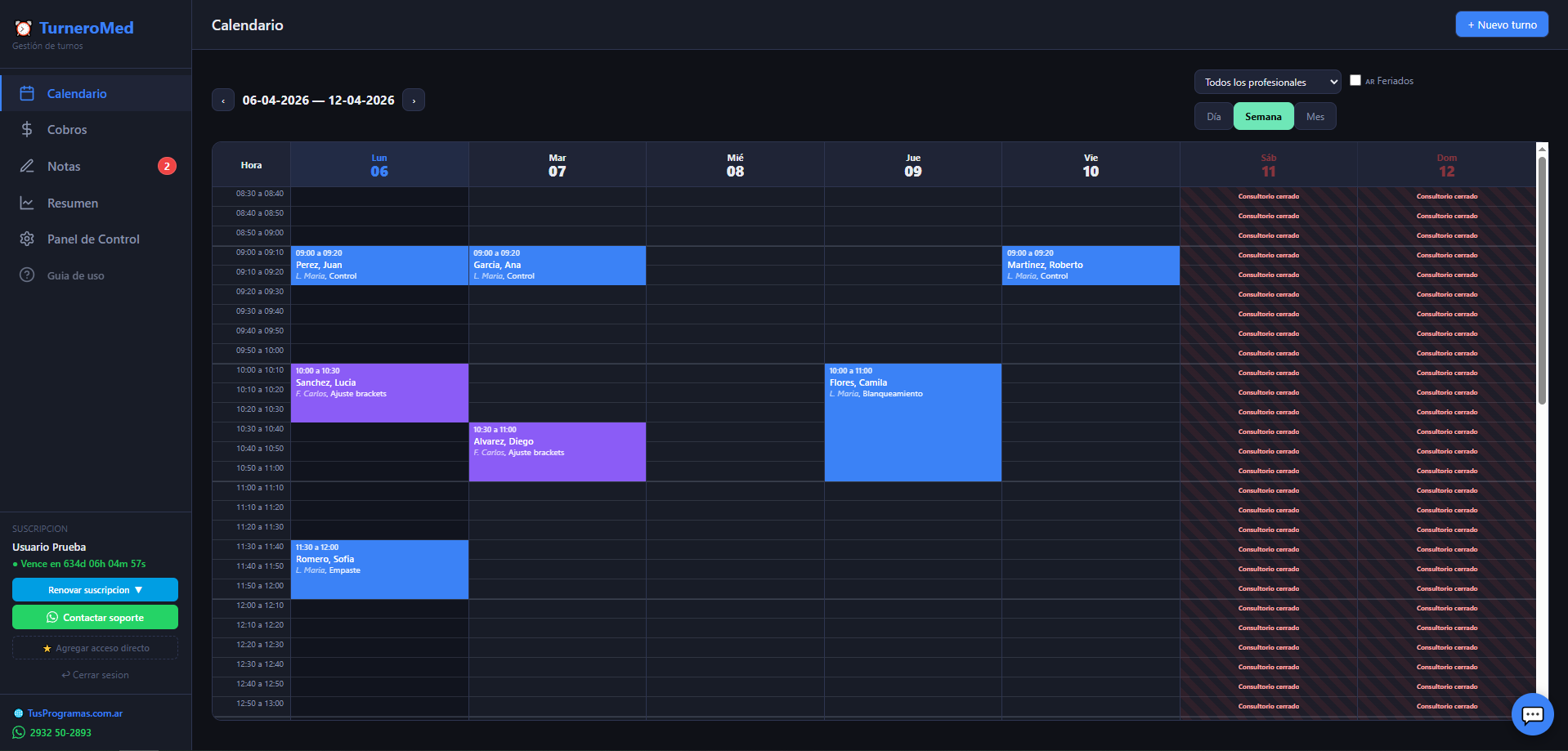Image resolution: width=1568 pixels, height=751 pixels.
Task: Switch to the Día view
Action: pyautogui.click(x=1212, y=116)
